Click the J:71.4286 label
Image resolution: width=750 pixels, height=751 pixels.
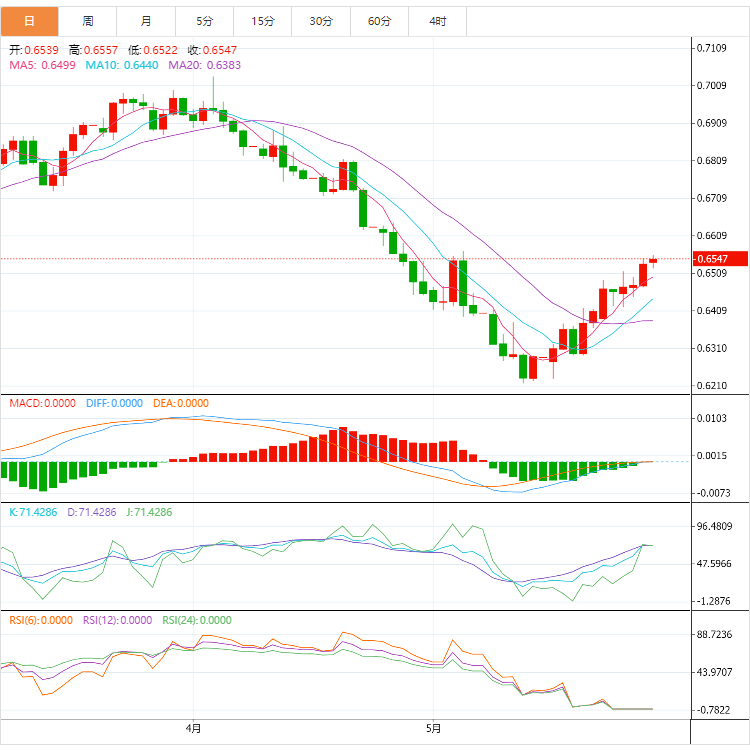point(149,512)
